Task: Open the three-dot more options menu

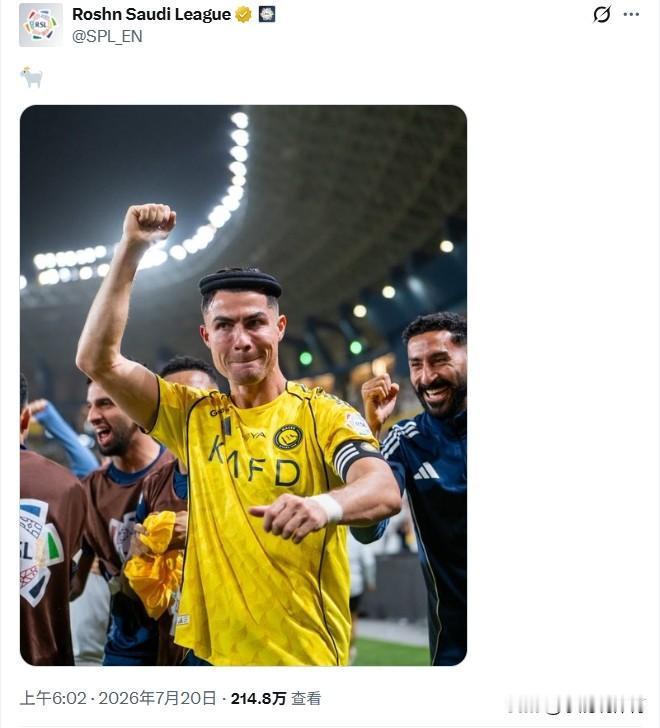Action: coord(631,14)
